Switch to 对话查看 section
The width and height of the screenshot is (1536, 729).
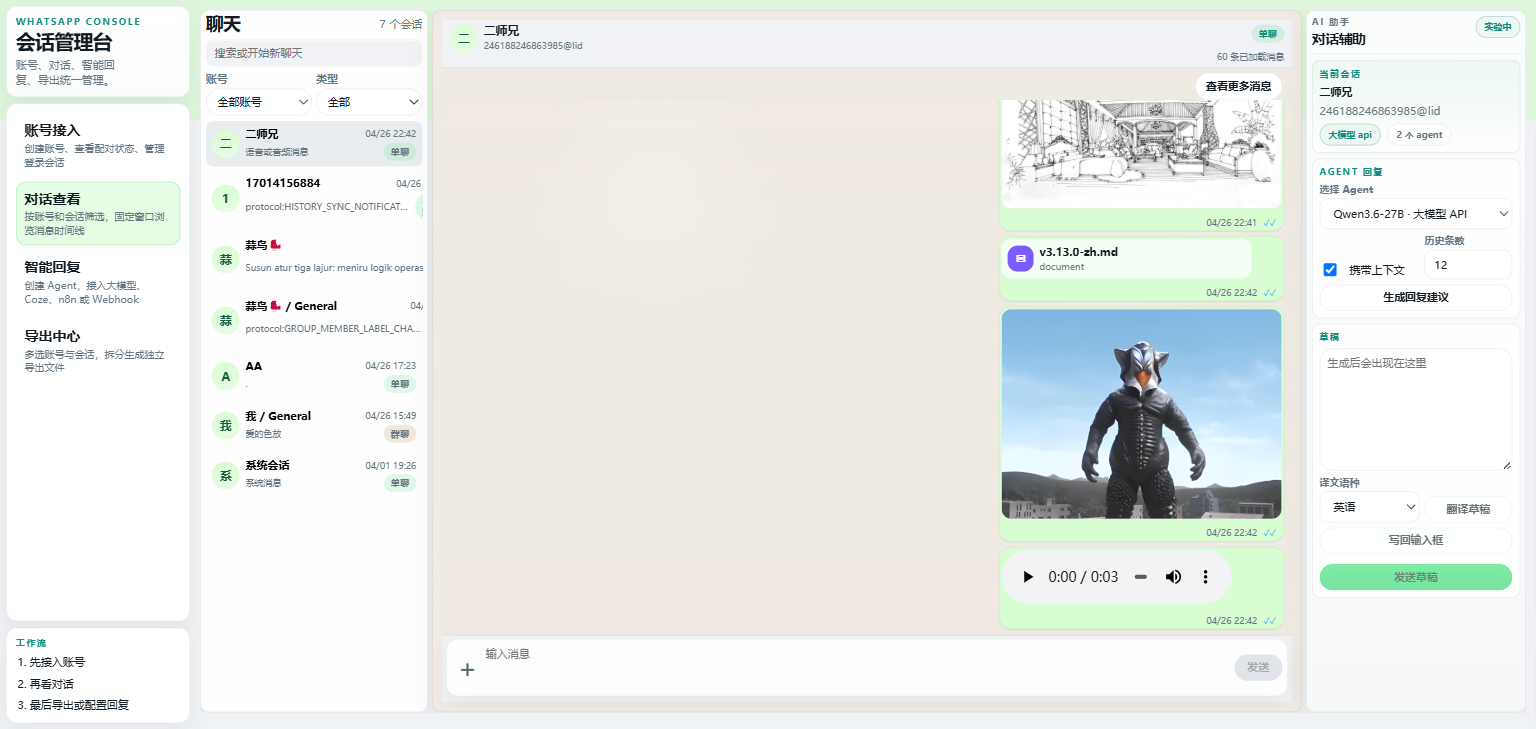click(x=98, y=213)
